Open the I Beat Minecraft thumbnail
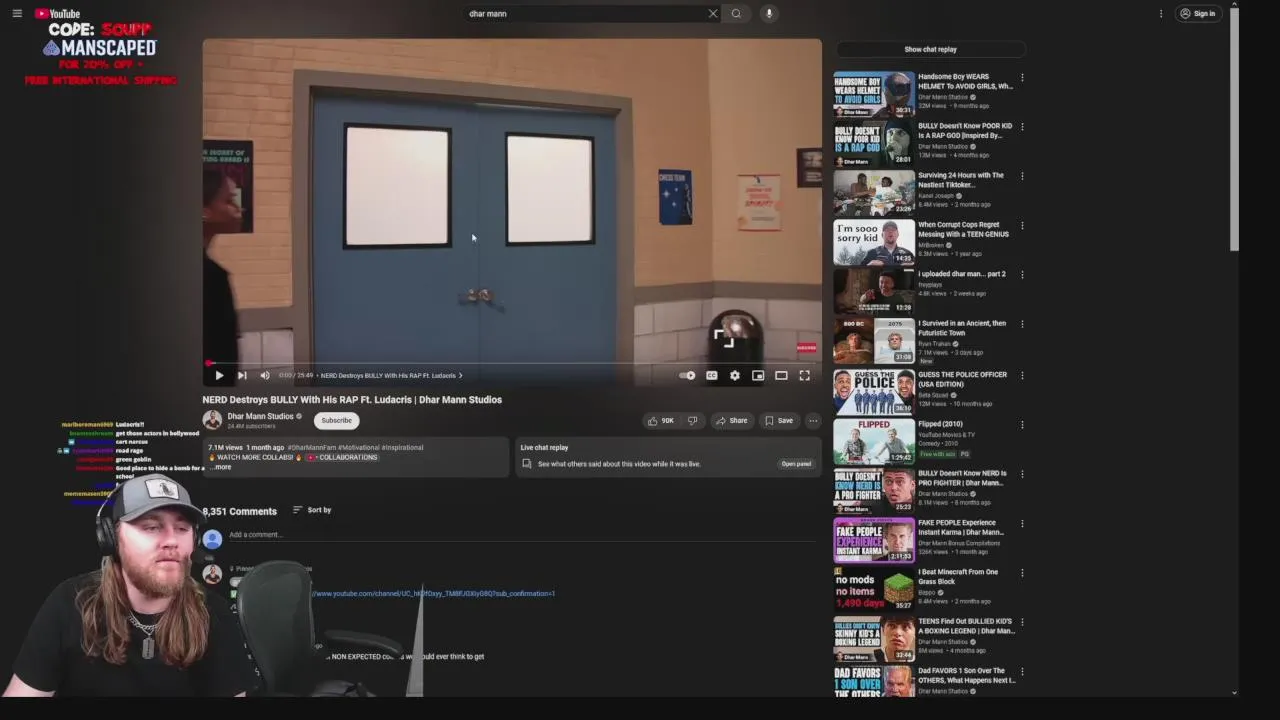 click(874, 589)
